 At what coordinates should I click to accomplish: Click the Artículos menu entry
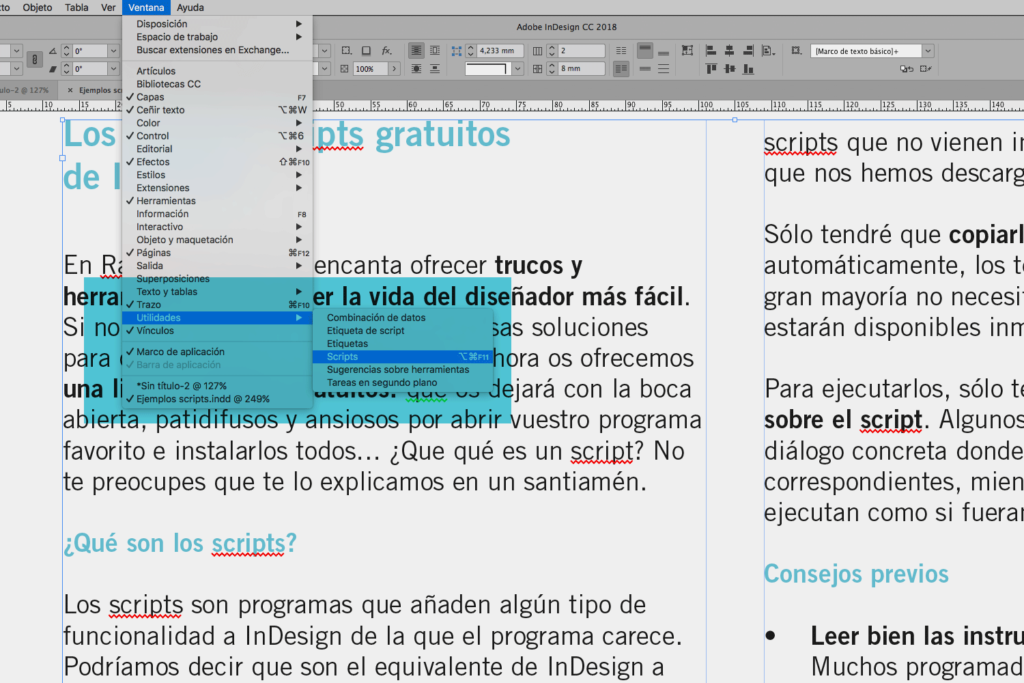pos(217,71)
